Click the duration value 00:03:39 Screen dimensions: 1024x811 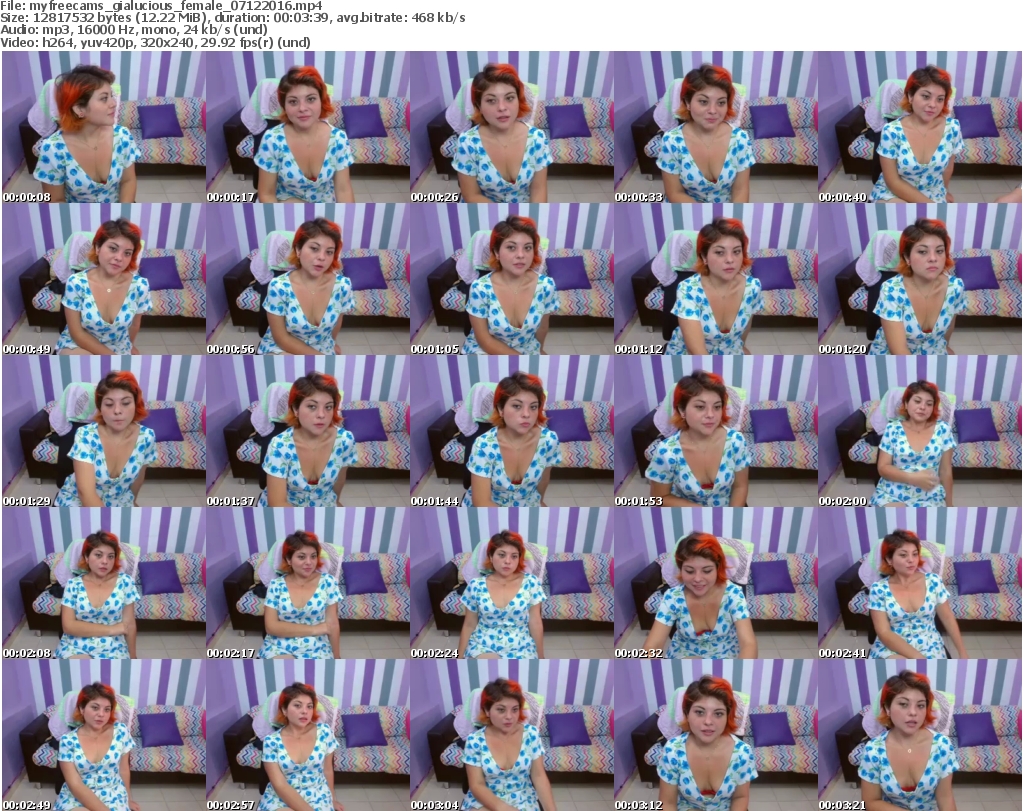click(x=301, y=18)
